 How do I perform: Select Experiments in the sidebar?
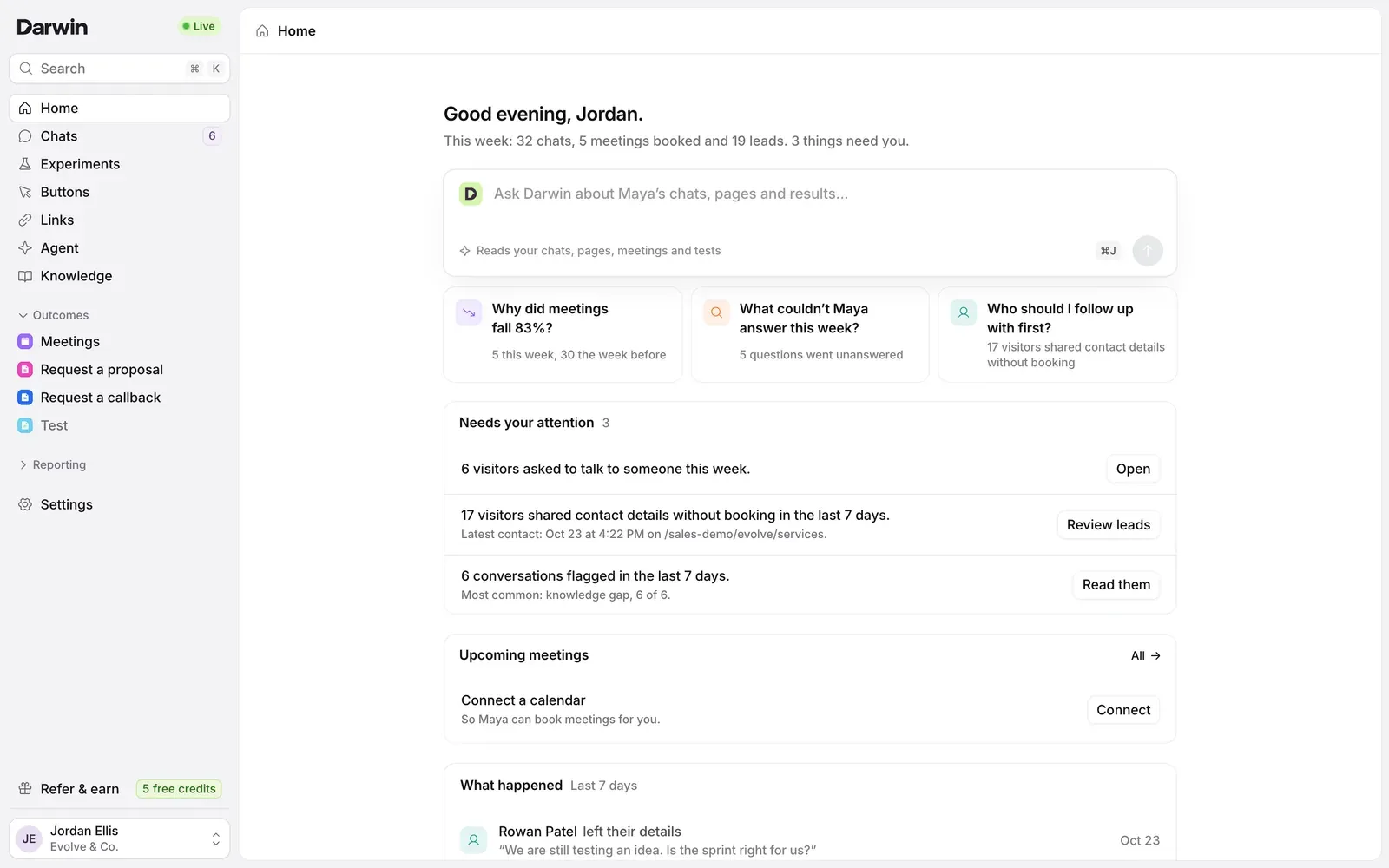point(120,164)
